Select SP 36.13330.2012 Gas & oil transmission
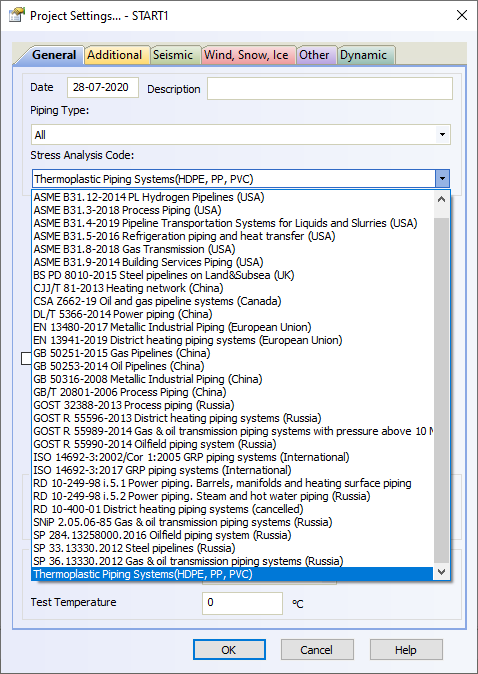The width and height of the screenshot is (478, 674). point(232,561)
